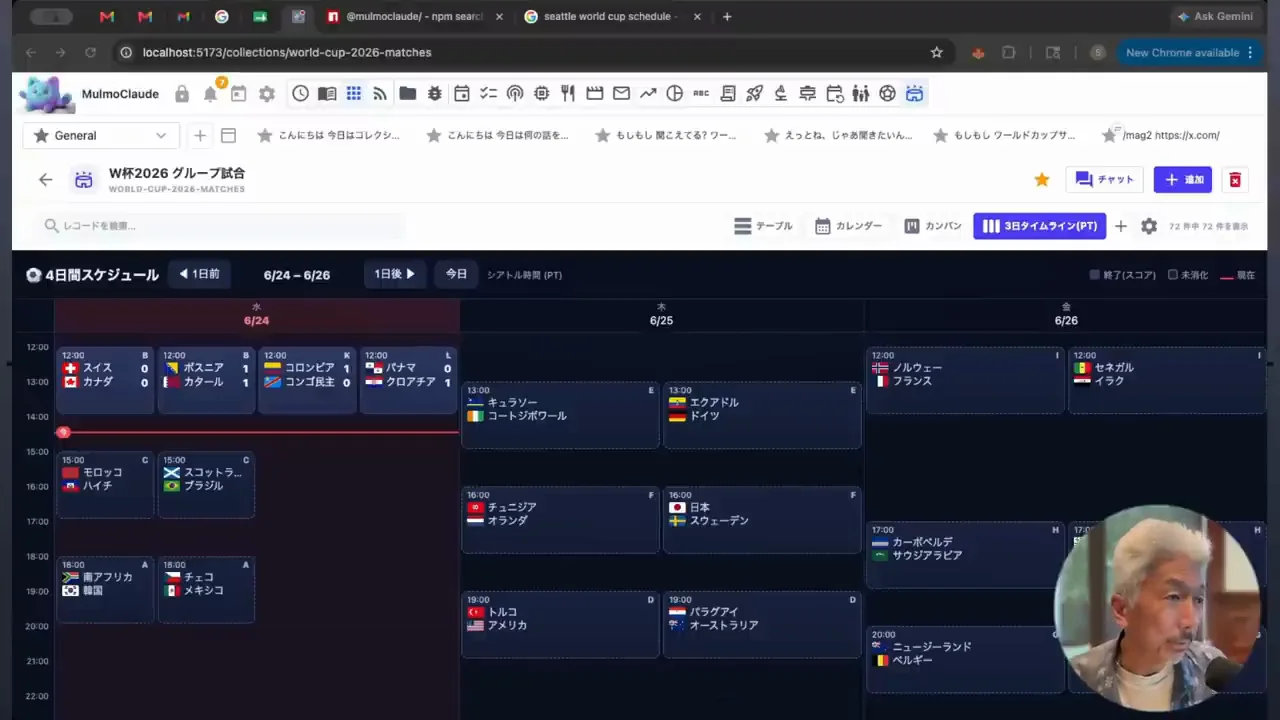The width and height of the screenshot is (1280, 720).
Task: Open the fork and knife icon
Action: click(x=568, y=94)
